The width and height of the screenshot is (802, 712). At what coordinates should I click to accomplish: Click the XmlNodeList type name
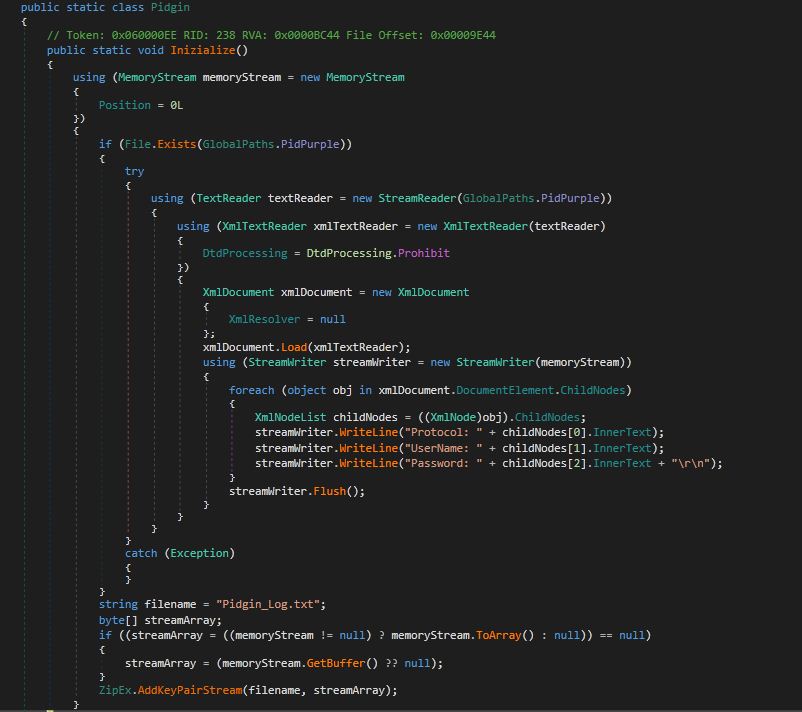(291, 417)
